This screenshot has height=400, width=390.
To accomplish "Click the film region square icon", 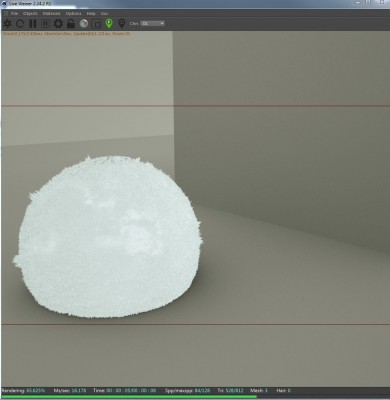I will (x=96, y=24).
